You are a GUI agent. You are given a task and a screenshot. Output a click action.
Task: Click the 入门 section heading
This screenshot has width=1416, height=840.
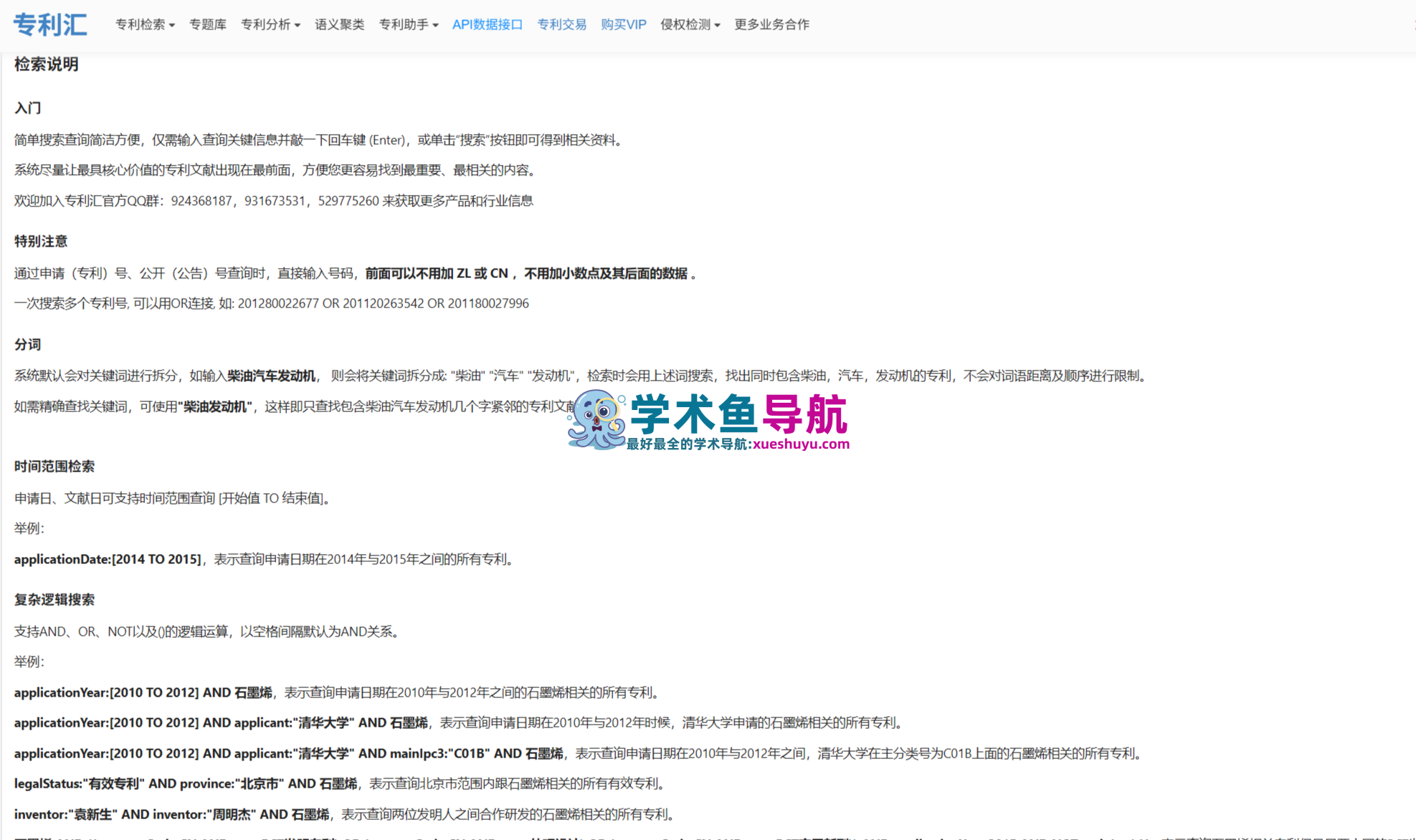(28, 108)
